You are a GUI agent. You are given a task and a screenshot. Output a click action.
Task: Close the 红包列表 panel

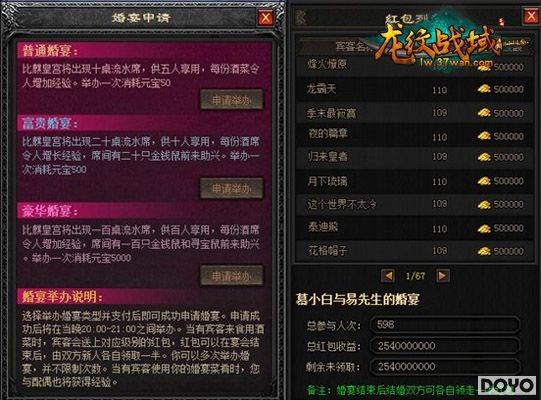(531, 16)
